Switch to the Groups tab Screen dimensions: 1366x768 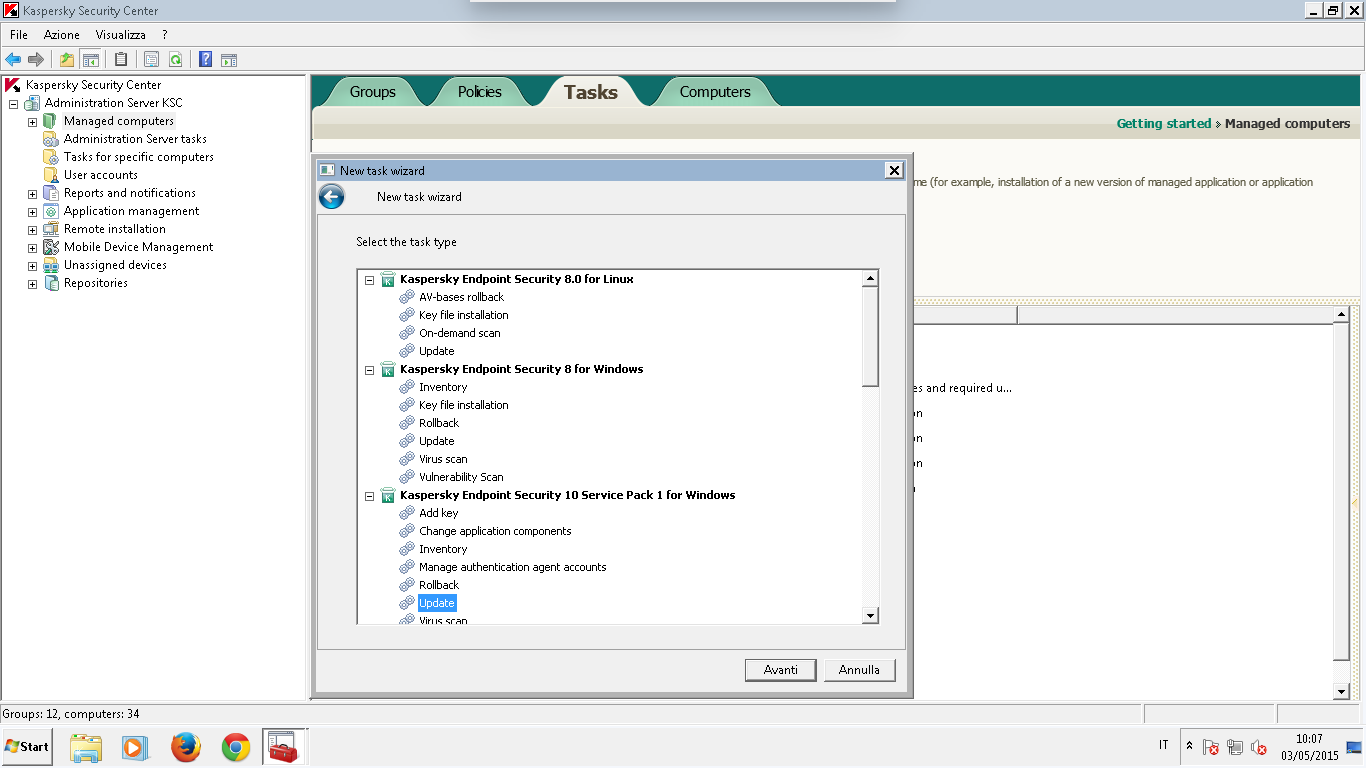point(372,91)
